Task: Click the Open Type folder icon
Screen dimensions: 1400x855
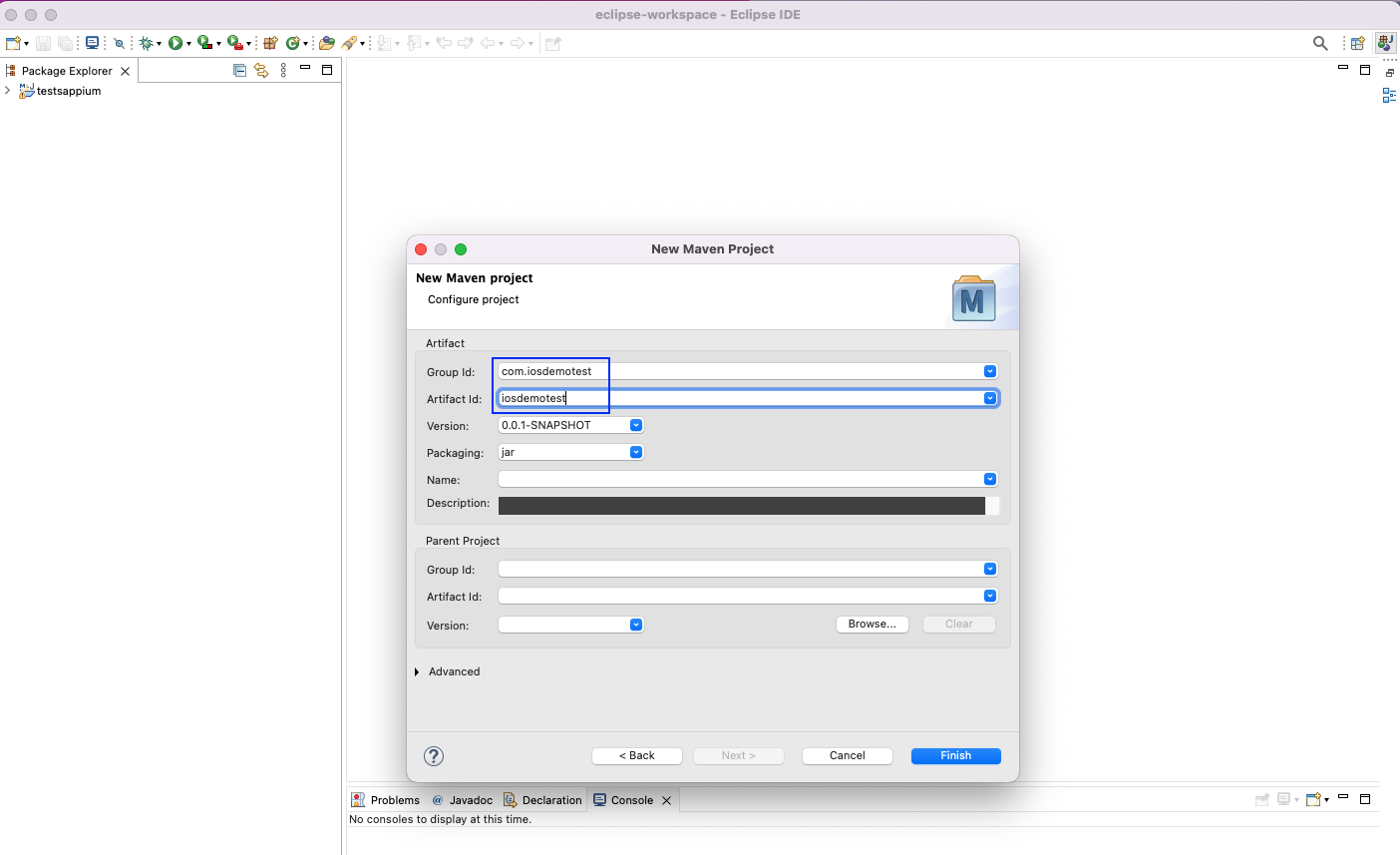Action: coord(326,43)
